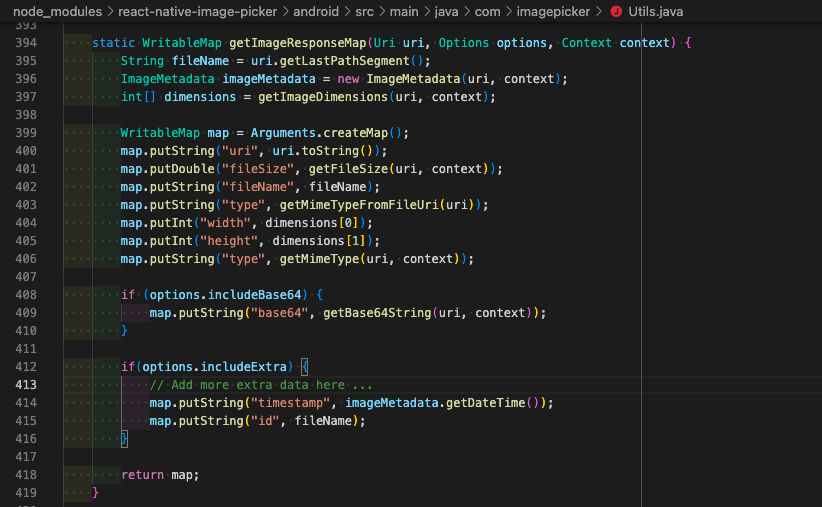Open the main breadcrumb segment
The image size is (822, 507).
404,12
